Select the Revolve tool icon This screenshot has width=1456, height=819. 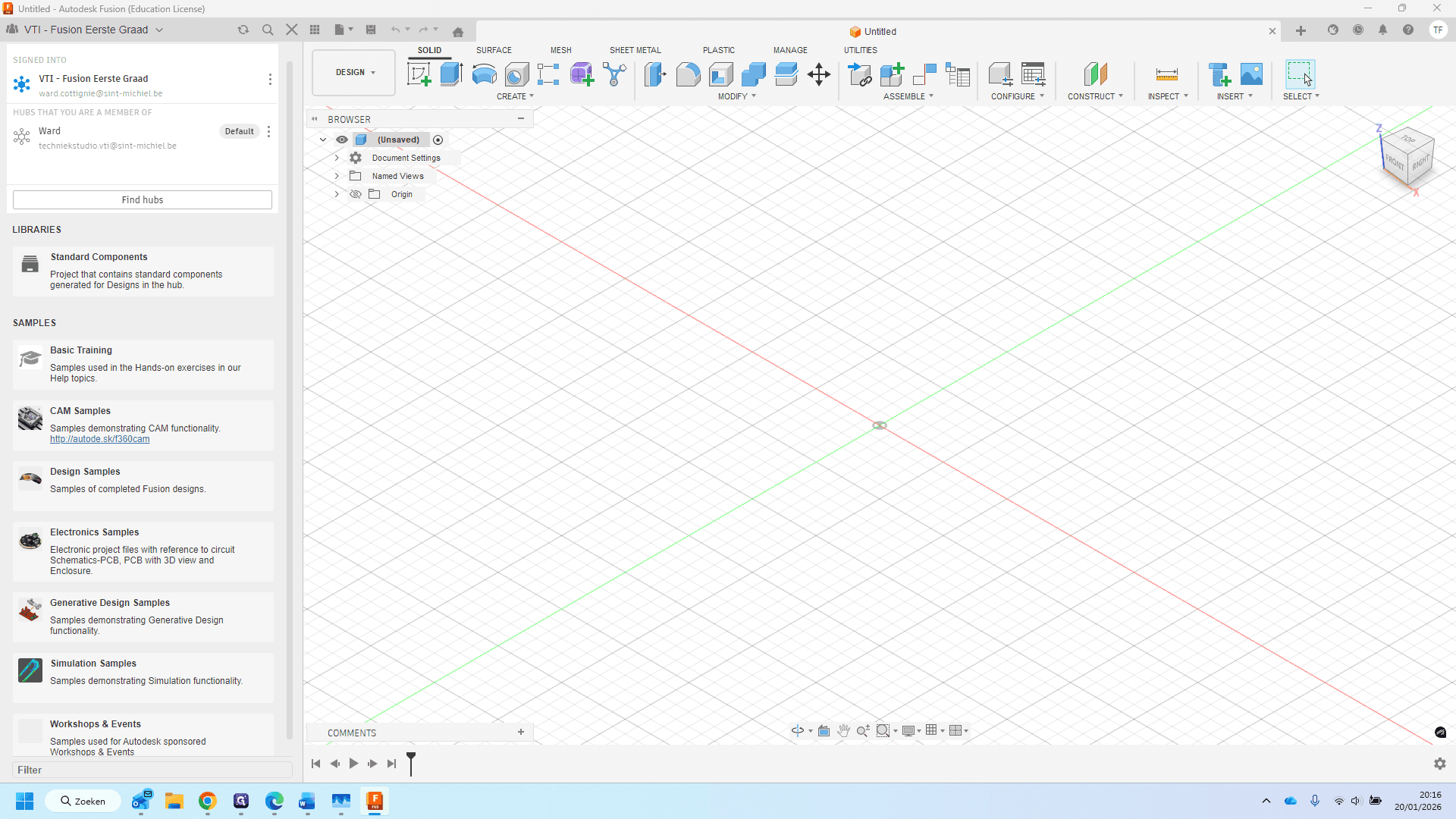pos(485,74)
